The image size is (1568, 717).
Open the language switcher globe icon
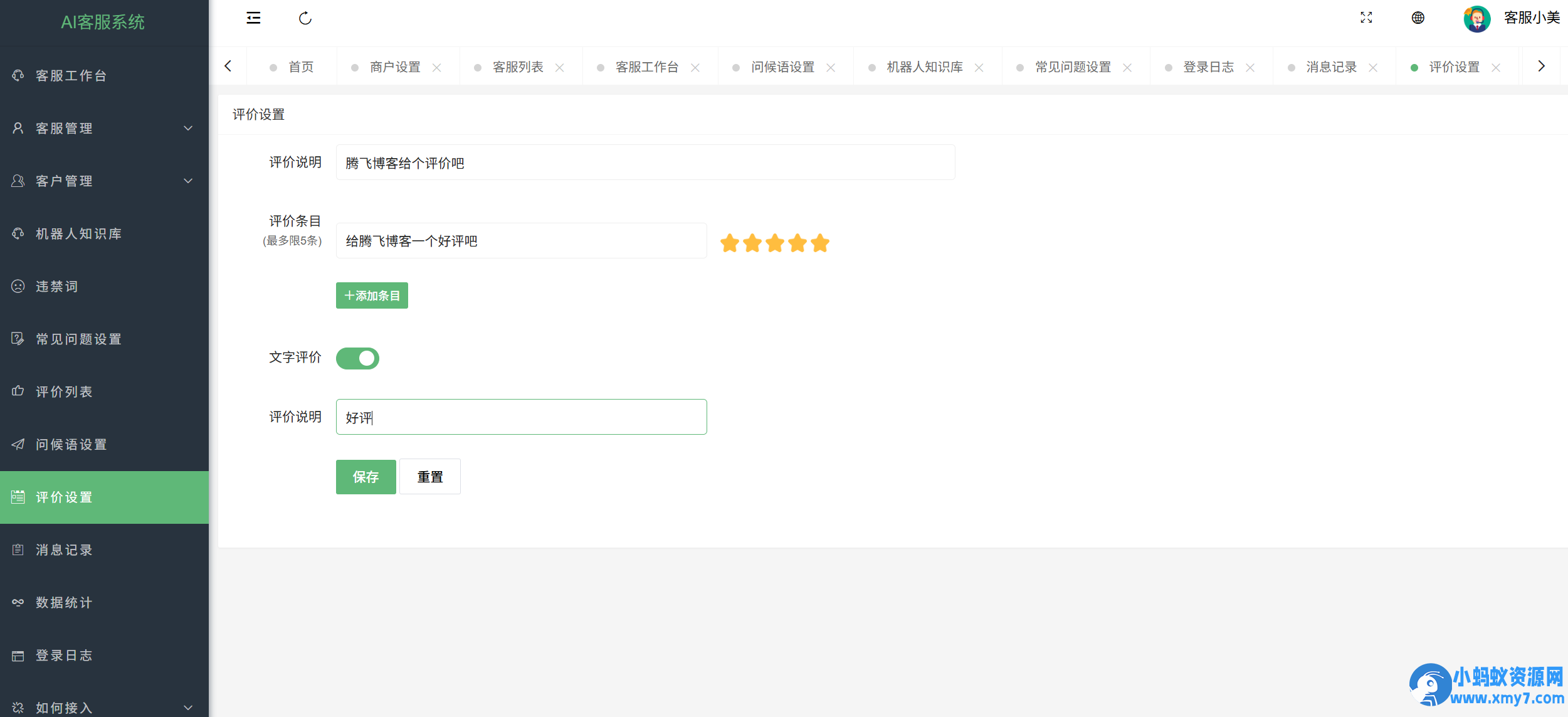(x=1417, y=18)
